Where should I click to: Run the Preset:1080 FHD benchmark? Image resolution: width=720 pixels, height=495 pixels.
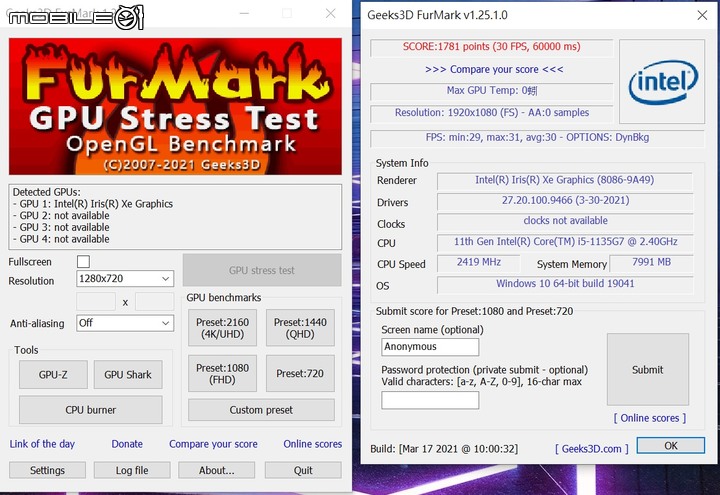[222, 373]
